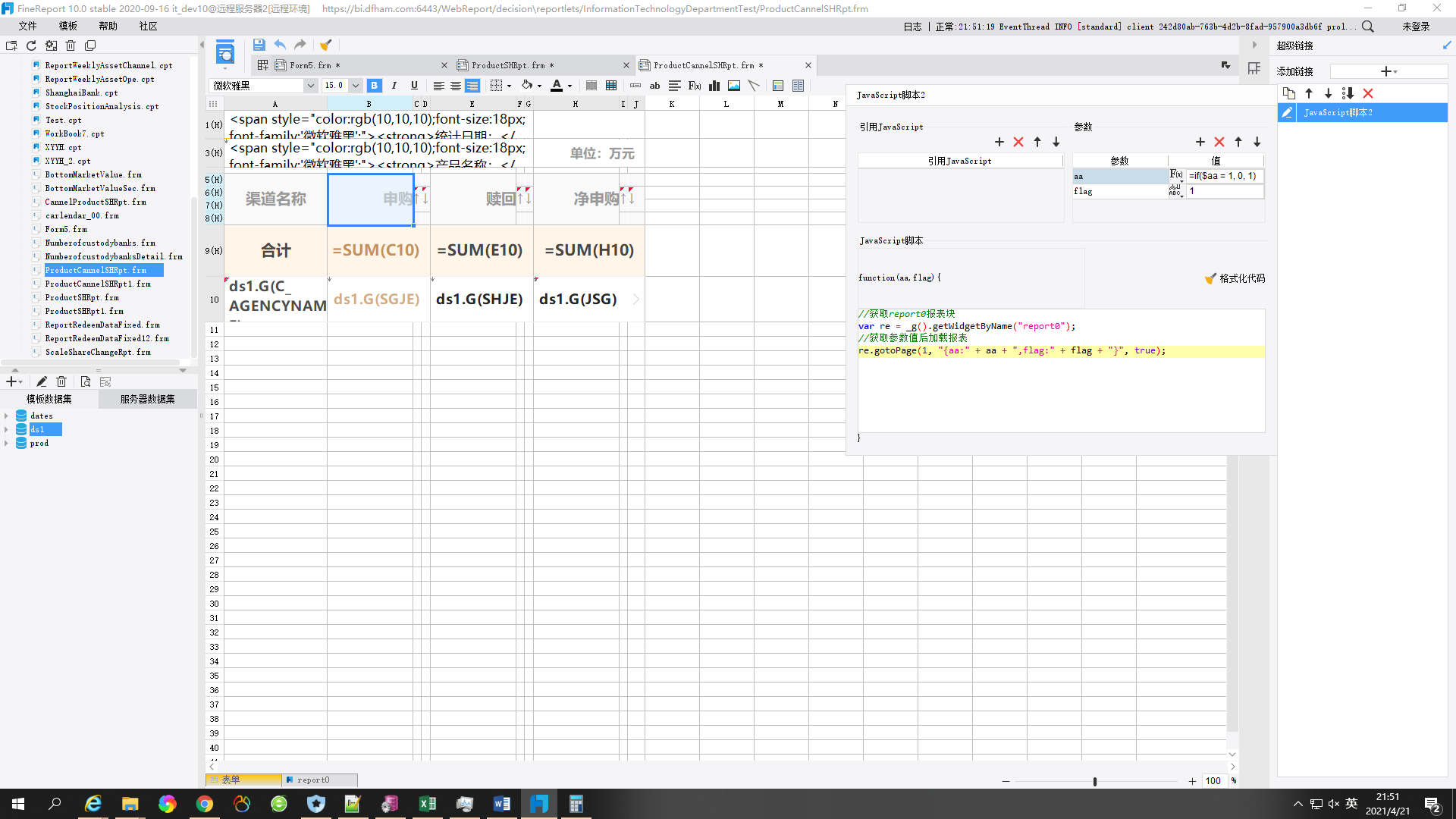Save the template with the disk icon

(259, 45)
